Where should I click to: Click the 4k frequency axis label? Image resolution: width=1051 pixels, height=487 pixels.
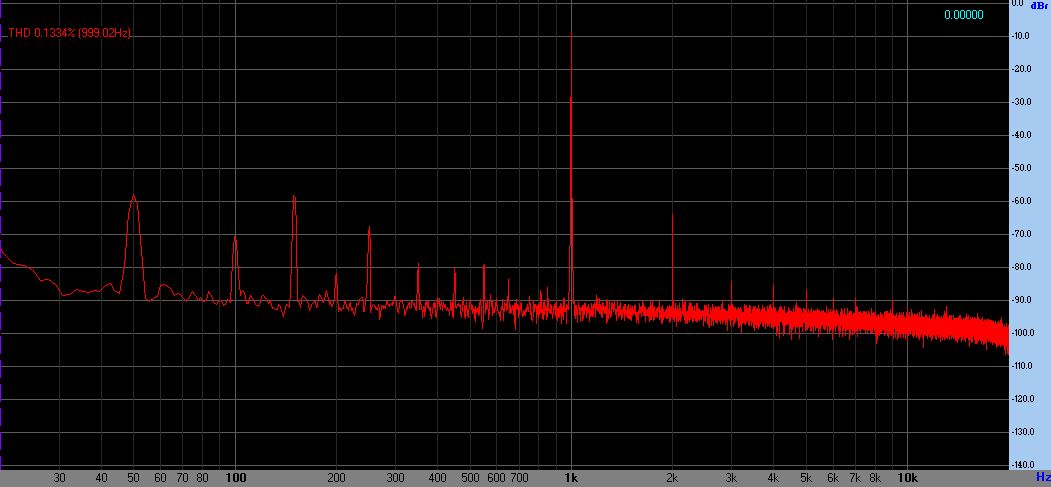click(774, 478)
